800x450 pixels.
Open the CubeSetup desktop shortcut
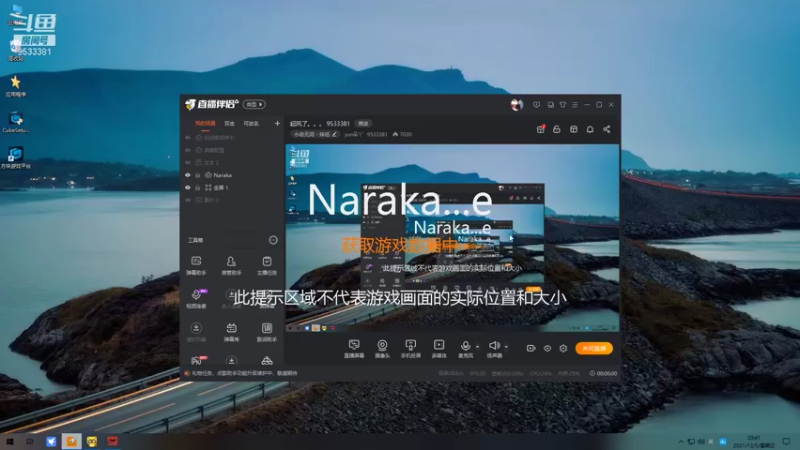coord(16,123)
